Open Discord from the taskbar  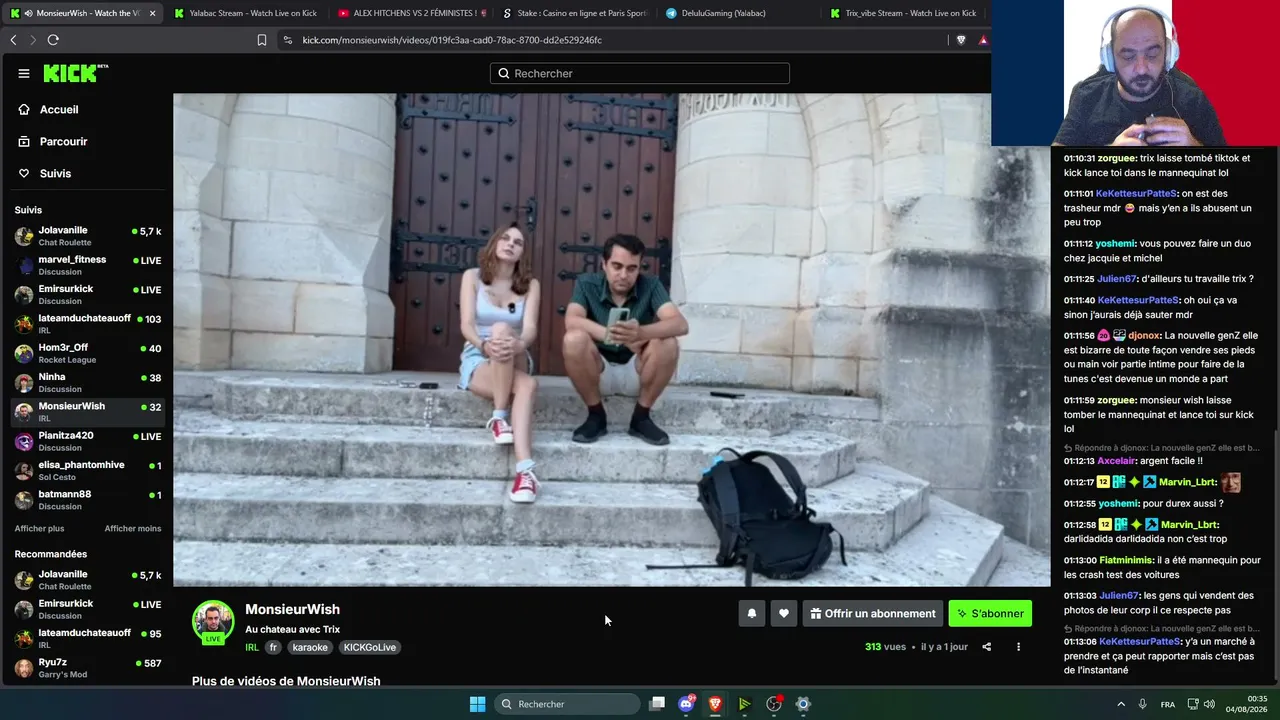click(687, 704)
